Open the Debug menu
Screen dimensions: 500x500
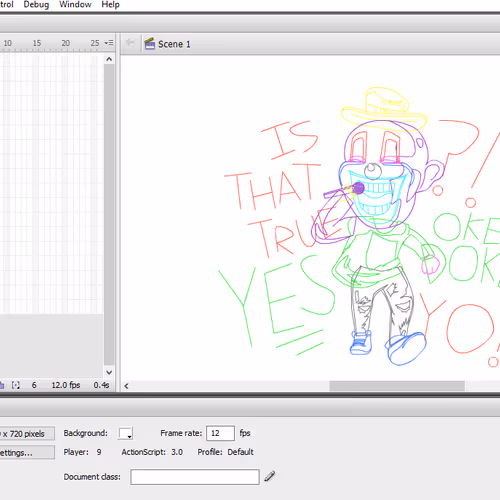coord(36,5)
